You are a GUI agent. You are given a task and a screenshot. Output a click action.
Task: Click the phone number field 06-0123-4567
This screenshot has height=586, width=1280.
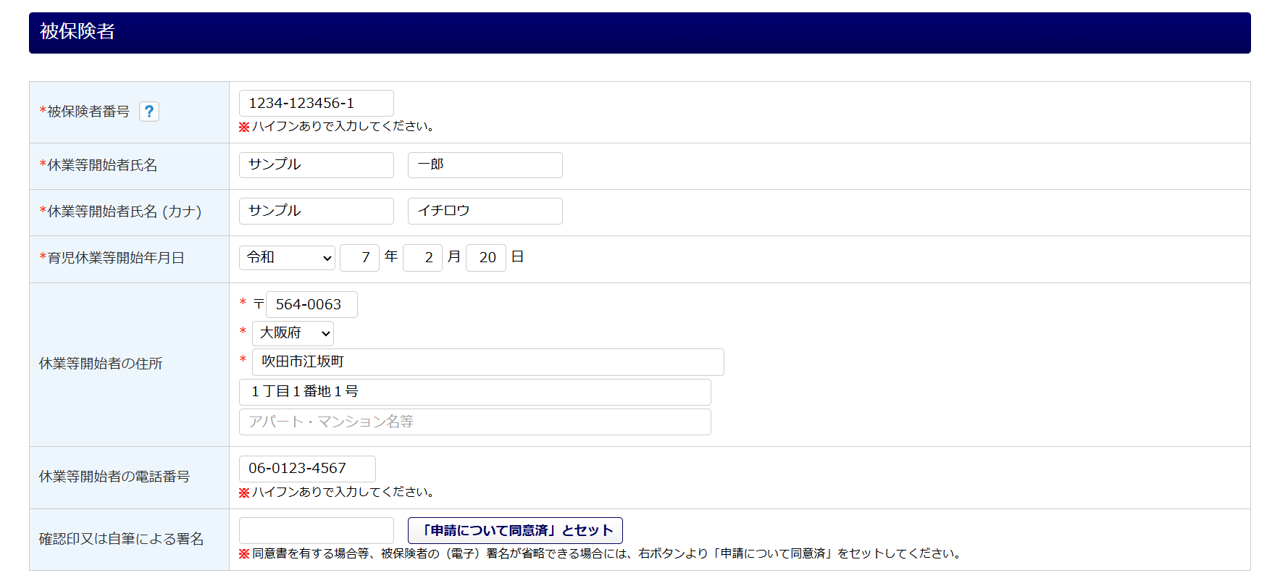coord(307,469)
